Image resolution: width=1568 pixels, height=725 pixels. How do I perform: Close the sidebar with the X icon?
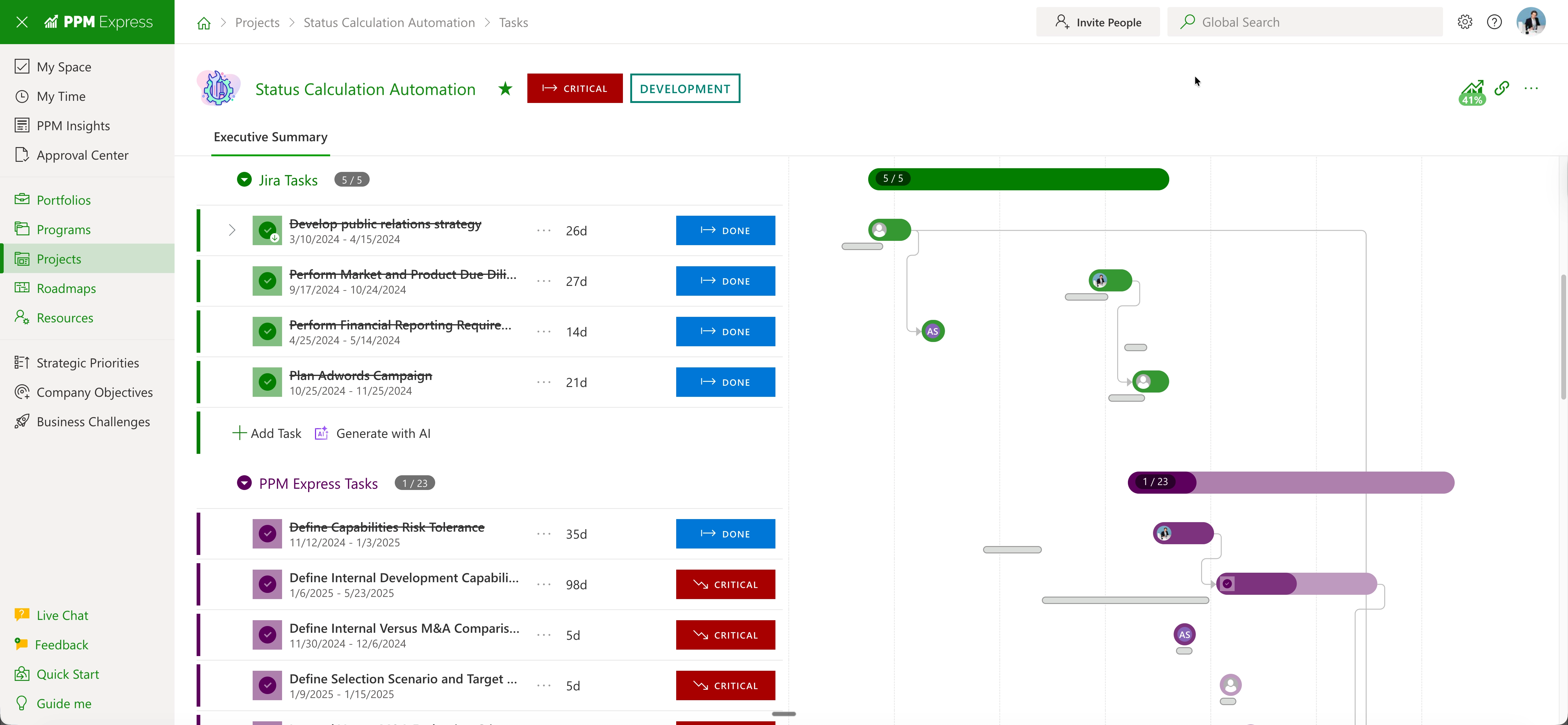[x=22, y=22]
